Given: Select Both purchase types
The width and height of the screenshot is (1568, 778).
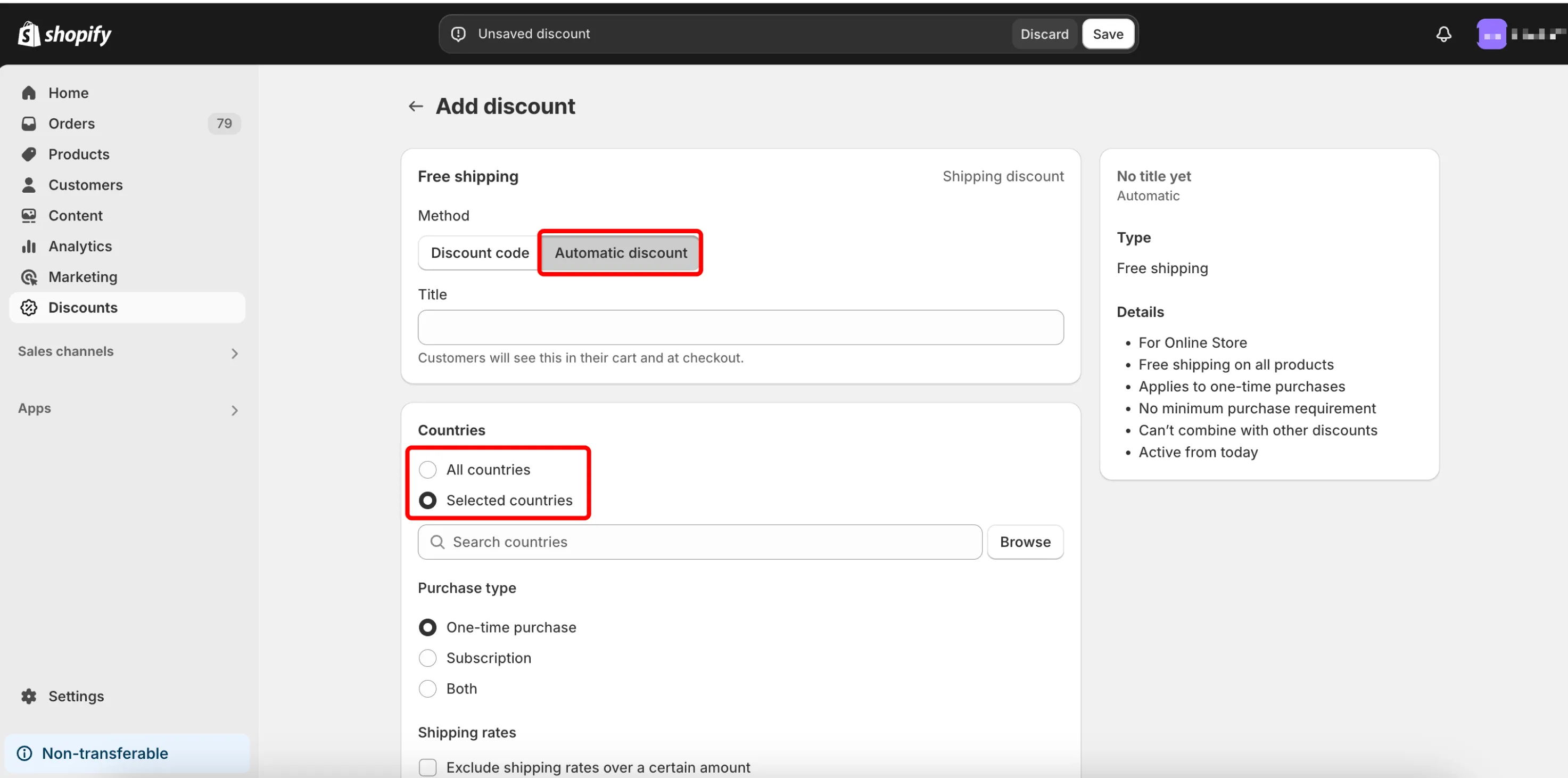Looking at the screenshot, I should [x=427, y=689].
